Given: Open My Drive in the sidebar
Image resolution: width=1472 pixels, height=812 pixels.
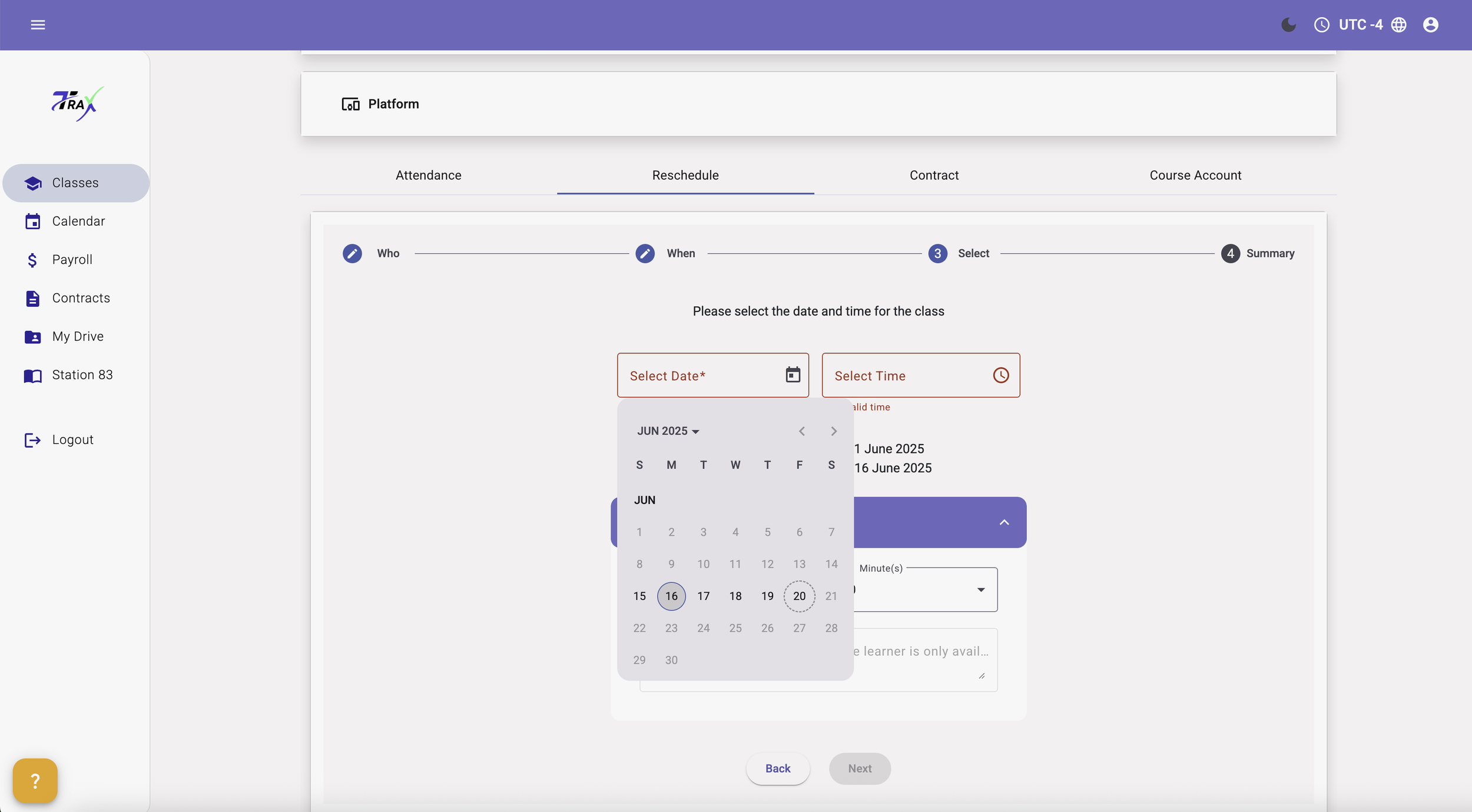Looking at the screenshot, I should [x=77, y=336].
